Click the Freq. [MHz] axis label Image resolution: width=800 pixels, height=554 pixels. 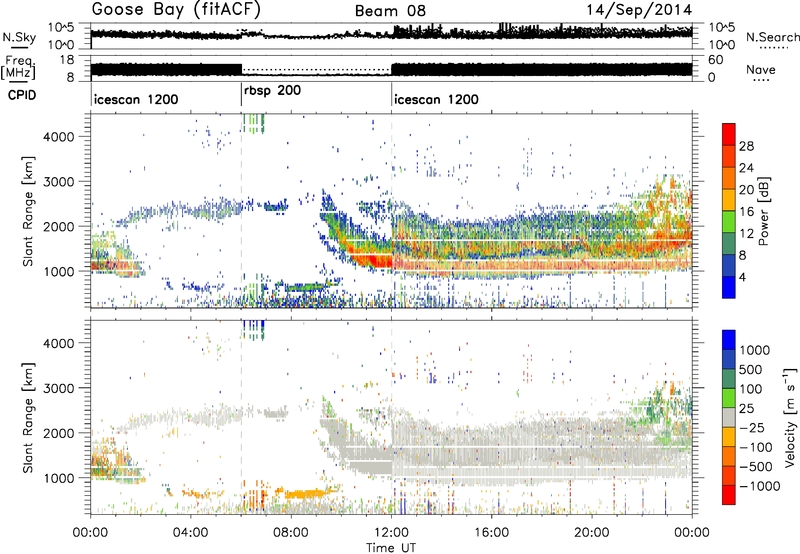click(x=18, y=68)
